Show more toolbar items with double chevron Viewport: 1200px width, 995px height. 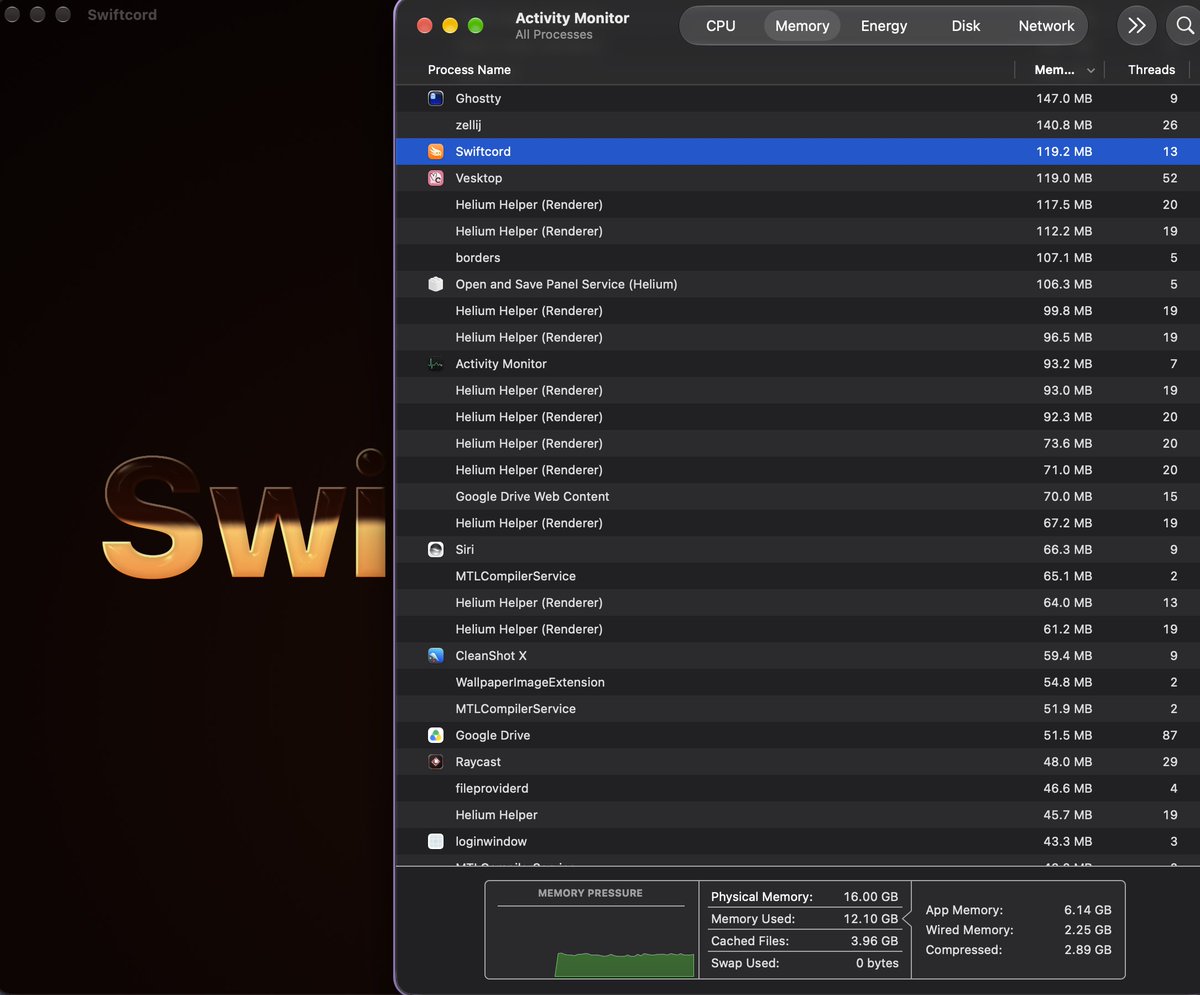tap(1137, 26)
